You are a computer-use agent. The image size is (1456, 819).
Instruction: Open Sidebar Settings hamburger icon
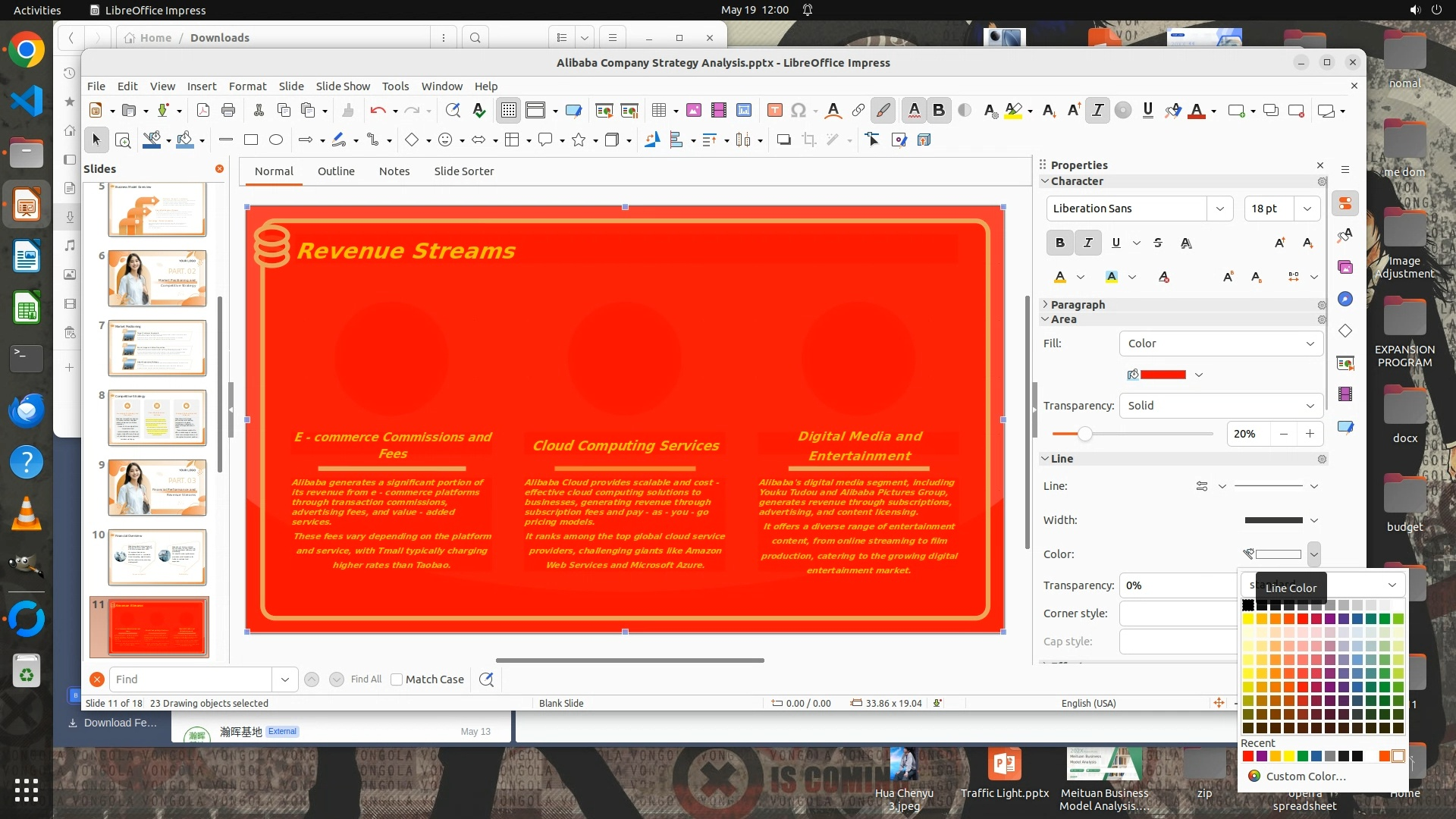1345,170
